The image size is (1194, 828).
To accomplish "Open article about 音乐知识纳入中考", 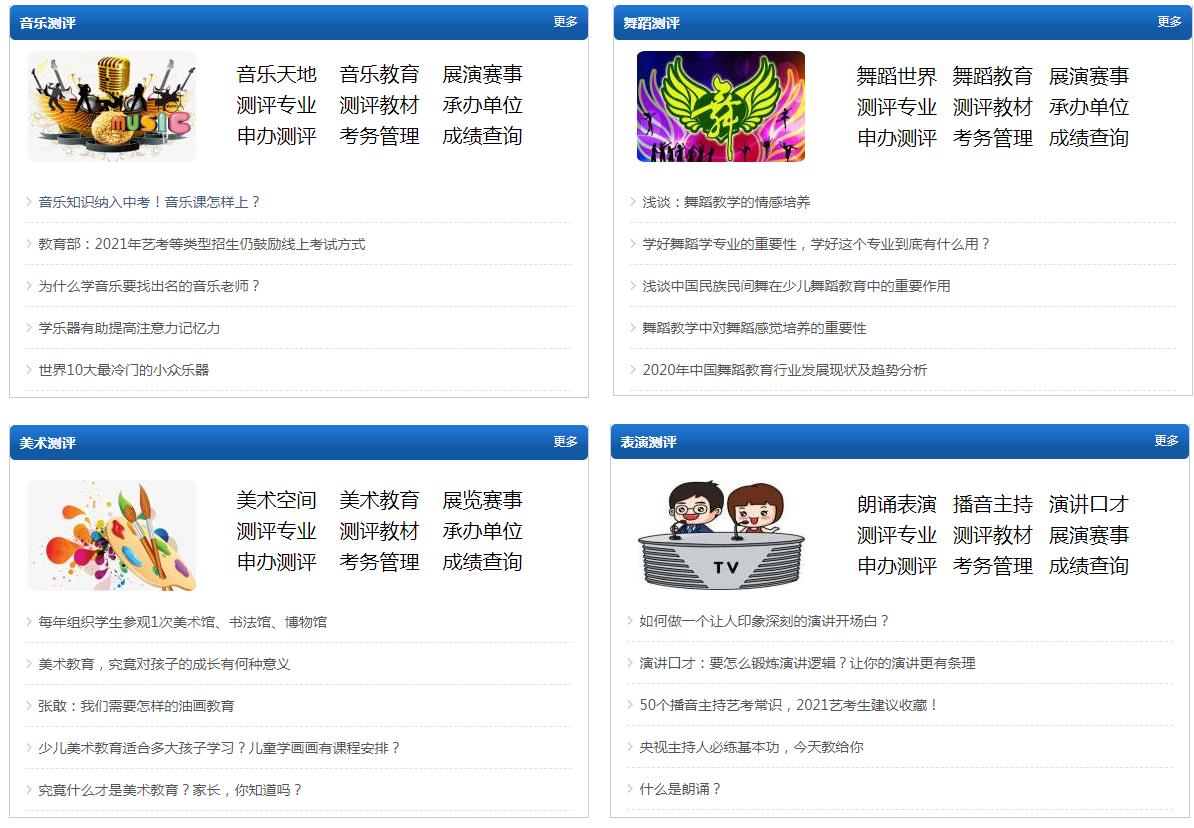I will click(148, 200).
